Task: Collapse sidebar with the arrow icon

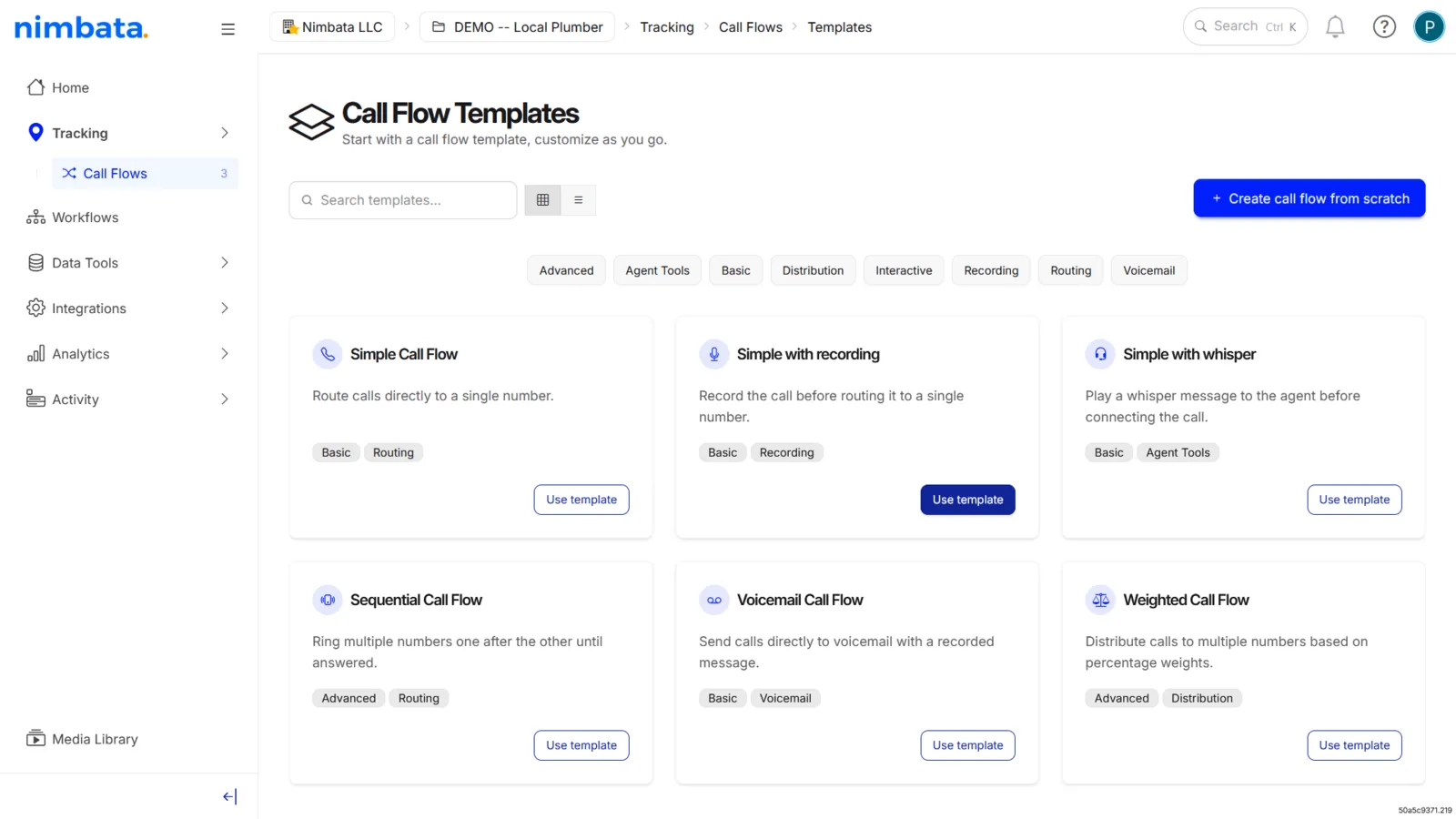Action: 229,796
